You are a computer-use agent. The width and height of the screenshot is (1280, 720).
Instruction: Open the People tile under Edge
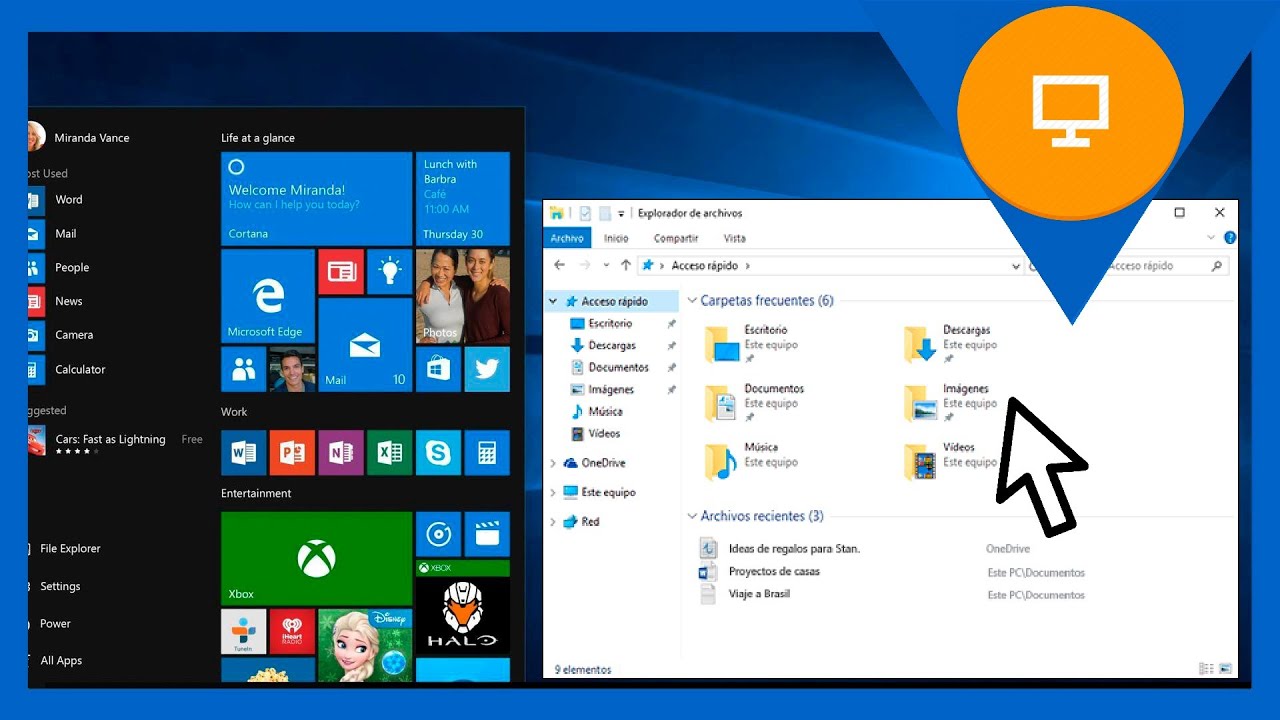tap(243, 369)
